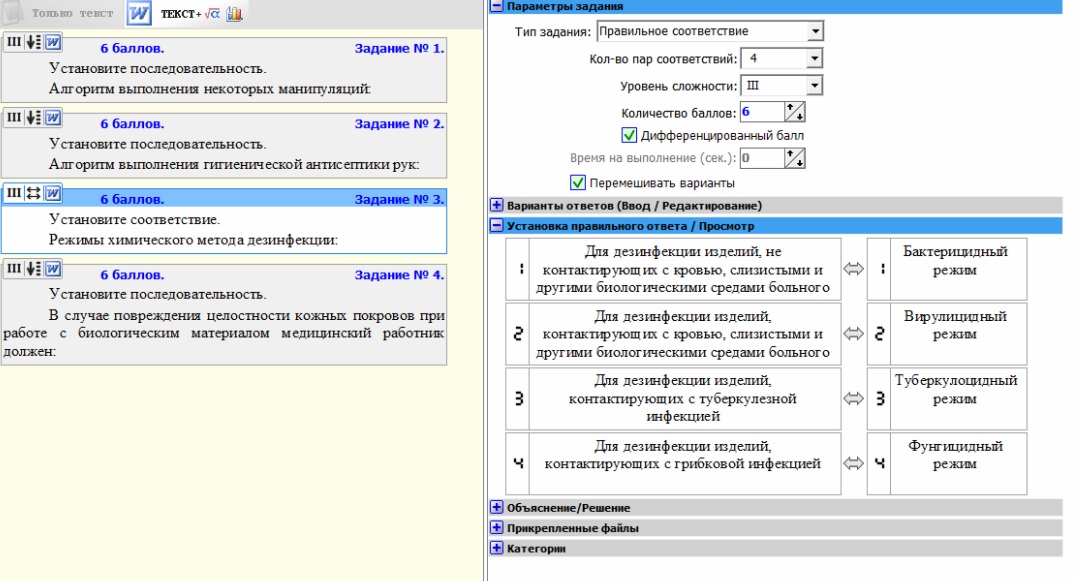
Task: Switch to 'Только текст' mode
Action: (72, 13)
